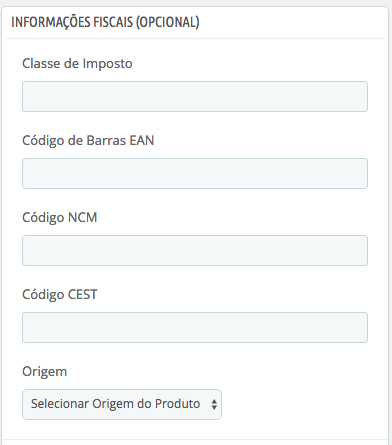This screenshot has height=445, width=392.
Task: Click the up-down arrows icon in Origem select
Action: tap(214, 404)
